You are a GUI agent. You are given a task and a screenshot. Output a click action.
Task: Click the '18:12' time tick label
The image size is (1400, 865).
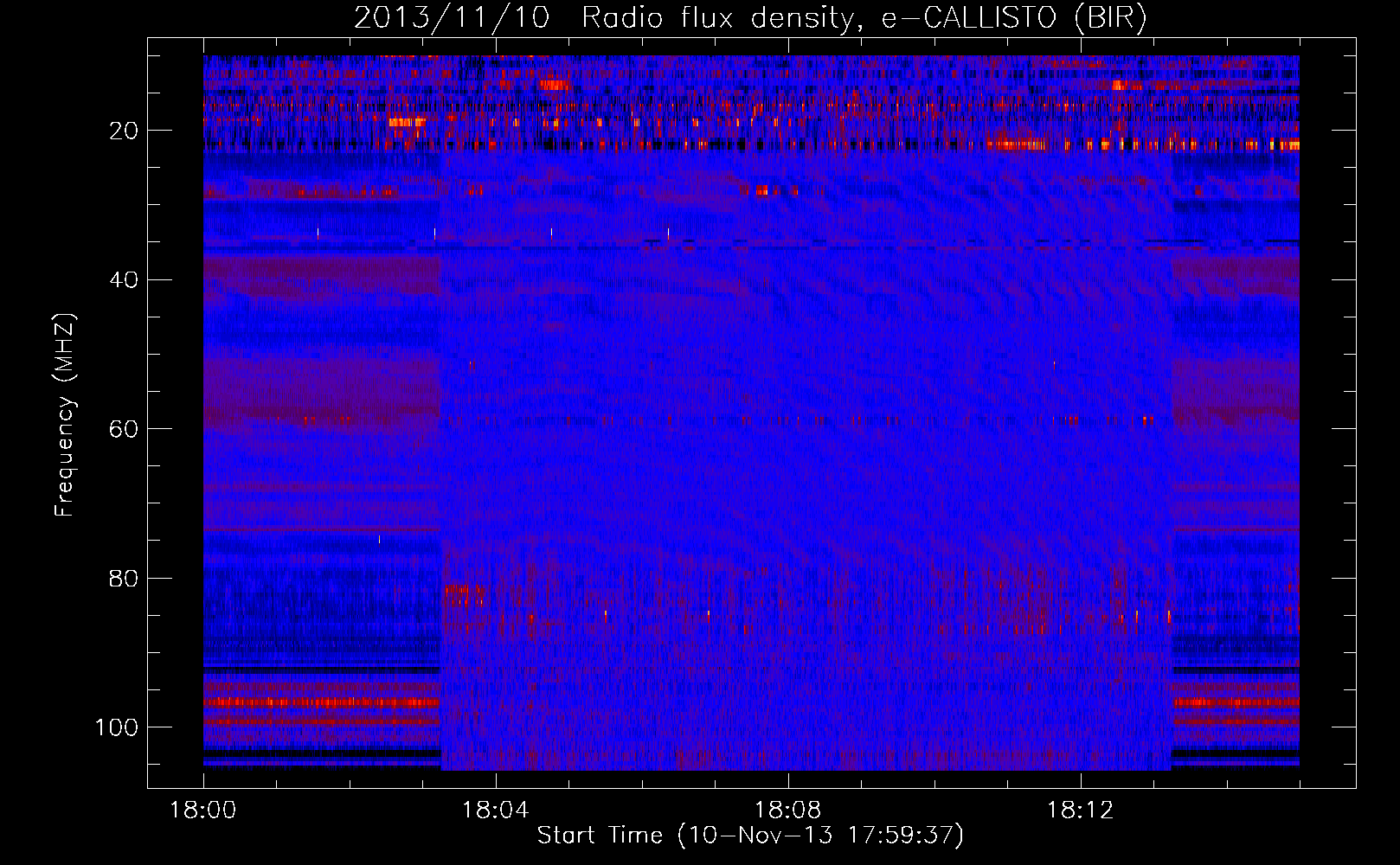(x=1081, y=811)
